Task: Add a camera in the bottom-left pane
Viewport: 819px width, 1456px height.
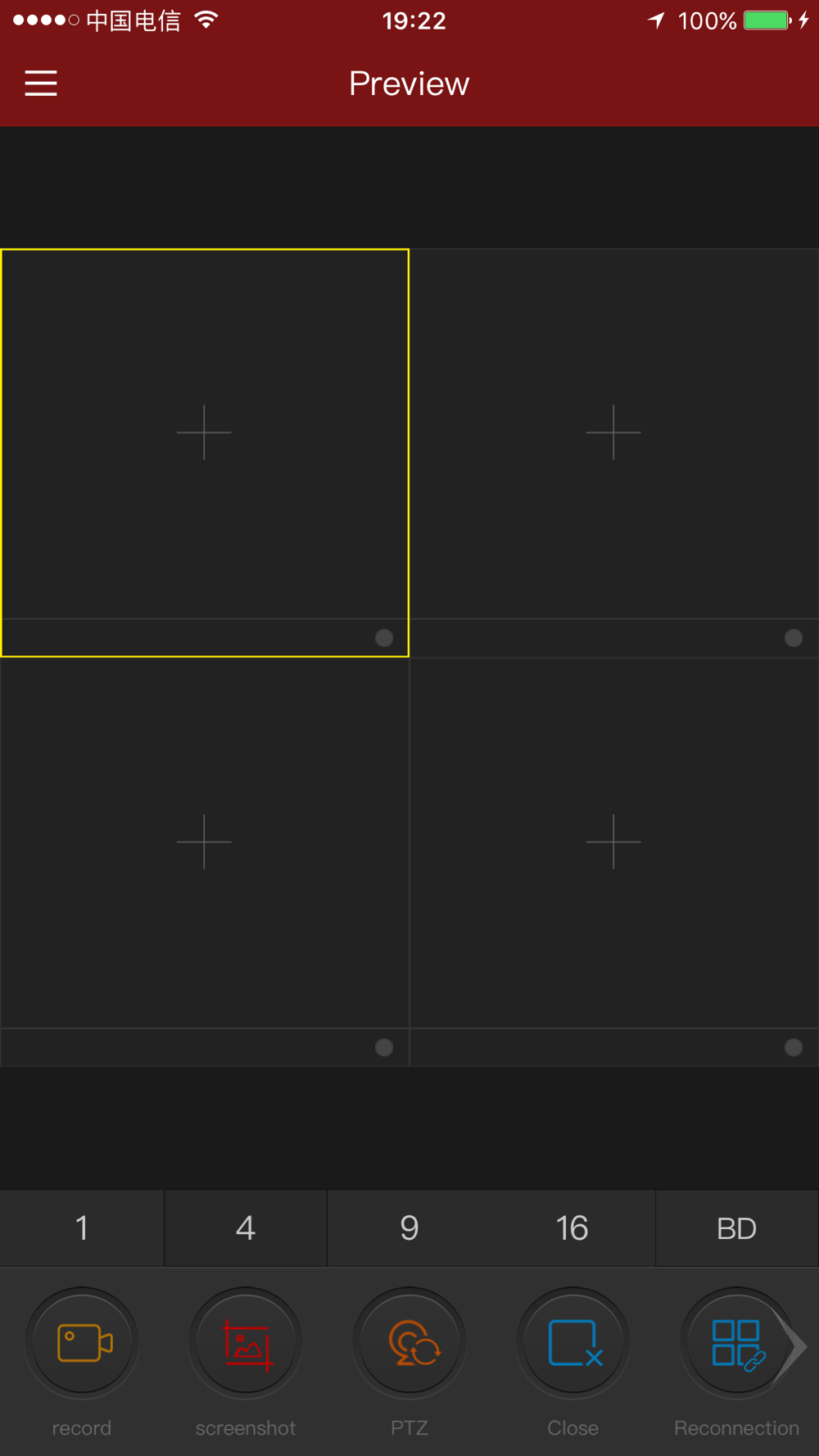Action: click(x=204, y=841)
